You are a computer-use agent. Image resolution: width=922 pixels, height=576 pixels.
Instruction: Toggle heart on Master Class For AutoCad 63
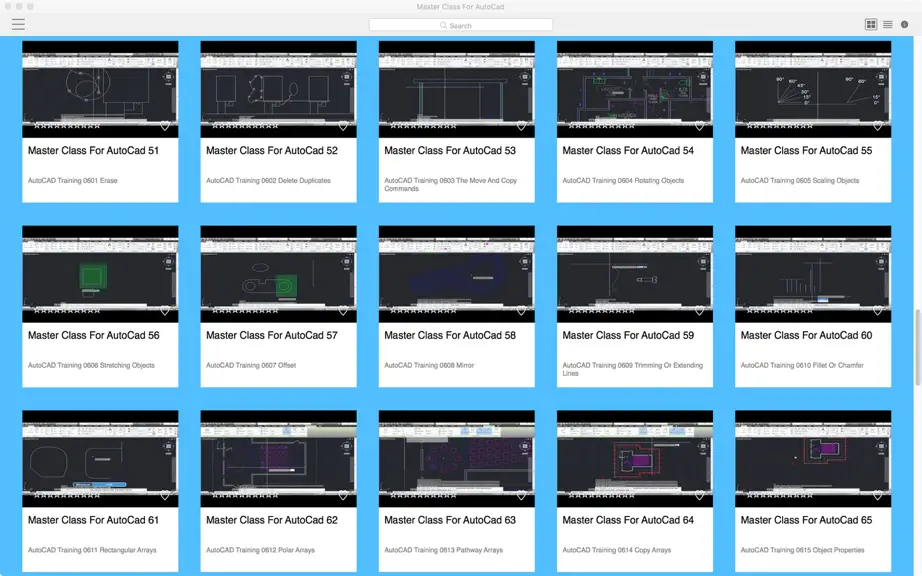point(522,495)
